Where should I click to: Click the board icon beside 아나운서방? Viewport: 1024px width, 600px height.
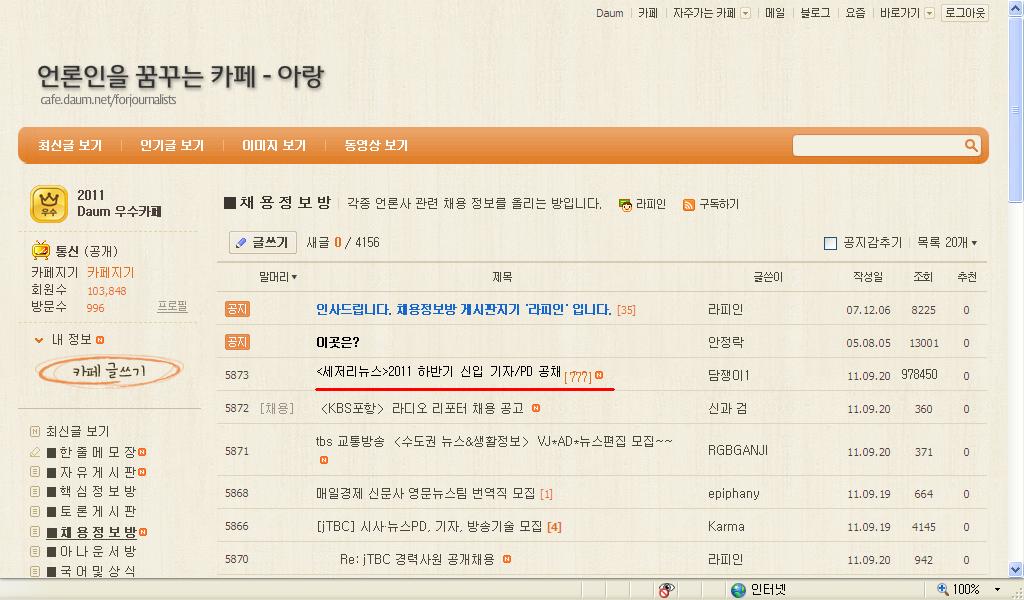tap(35, 552)
